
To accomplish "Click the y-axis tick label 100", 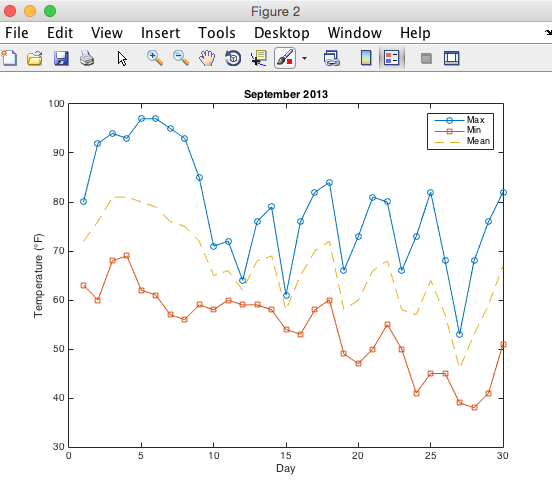I will pos(56,104).
